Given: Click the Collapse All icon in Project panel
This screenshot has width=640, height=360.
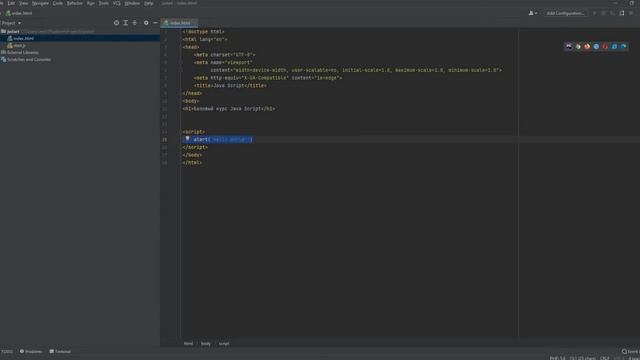Looking at the screenshot, I should click(135, 23).
